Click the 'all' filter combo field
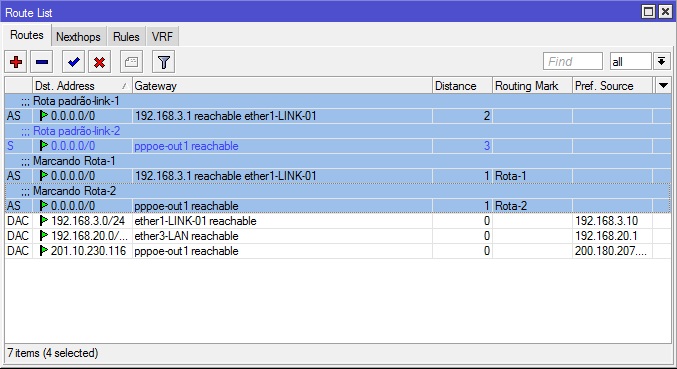 coord(630,61)
